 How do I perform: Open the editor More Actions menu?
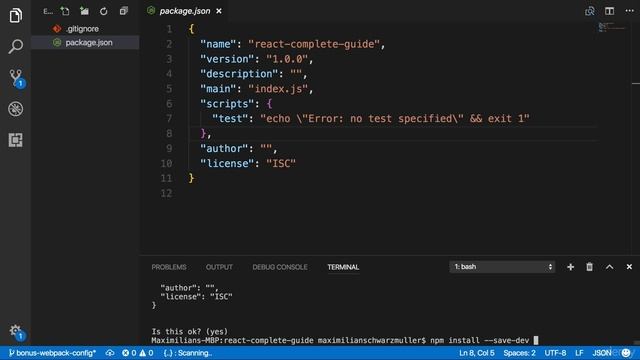click(x=629, y=11)
